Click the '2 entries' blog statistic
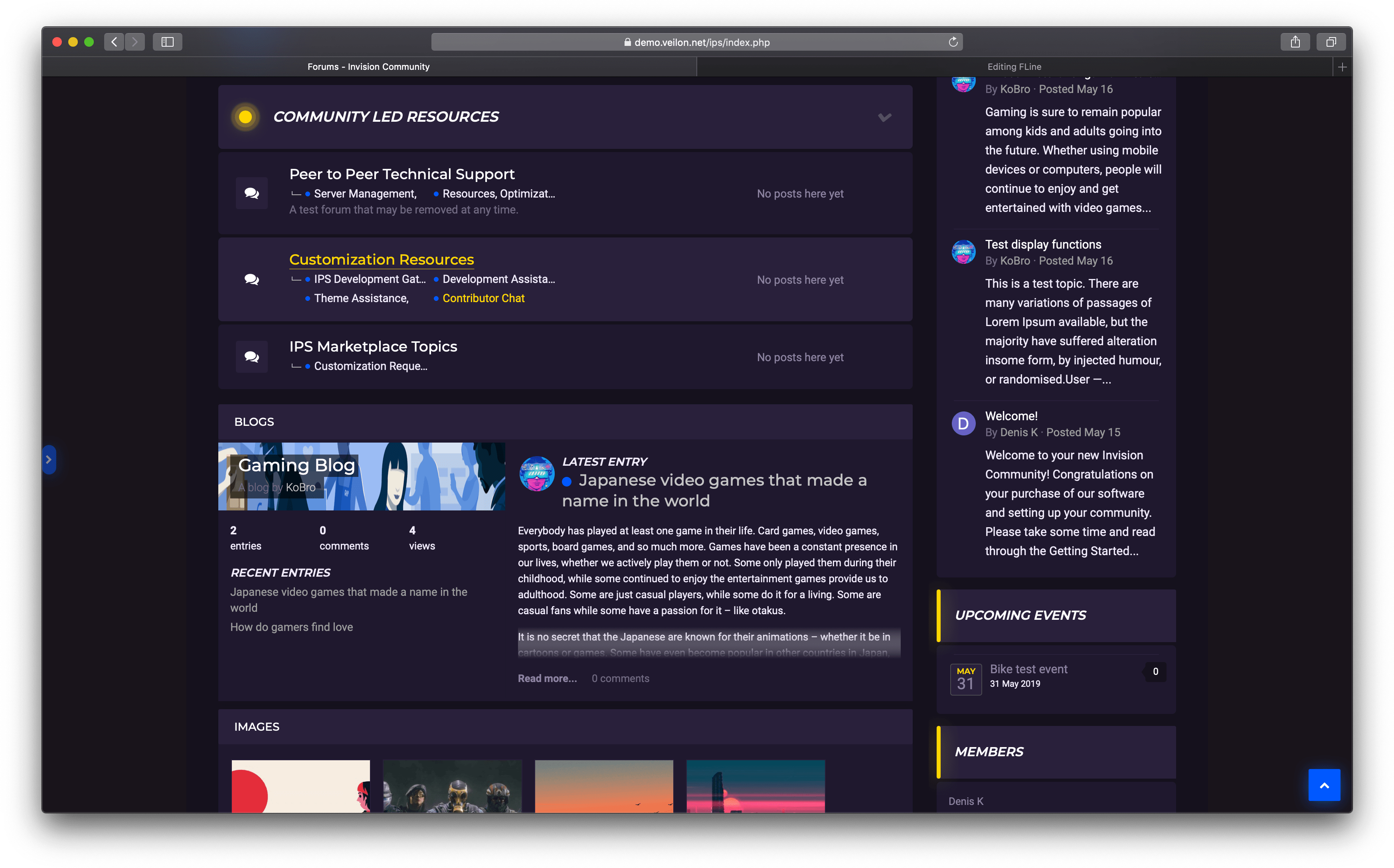Image resolution: width=1394 pixels, height=868 pixels. tap(245, 538)
